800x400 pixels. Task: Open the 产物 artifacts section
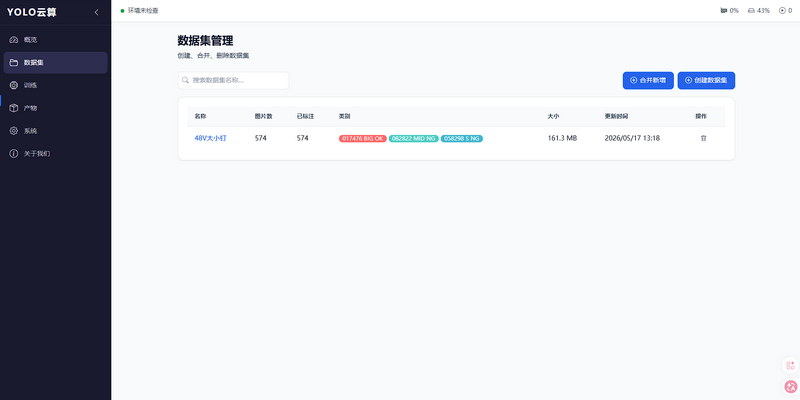click(55, 108)
